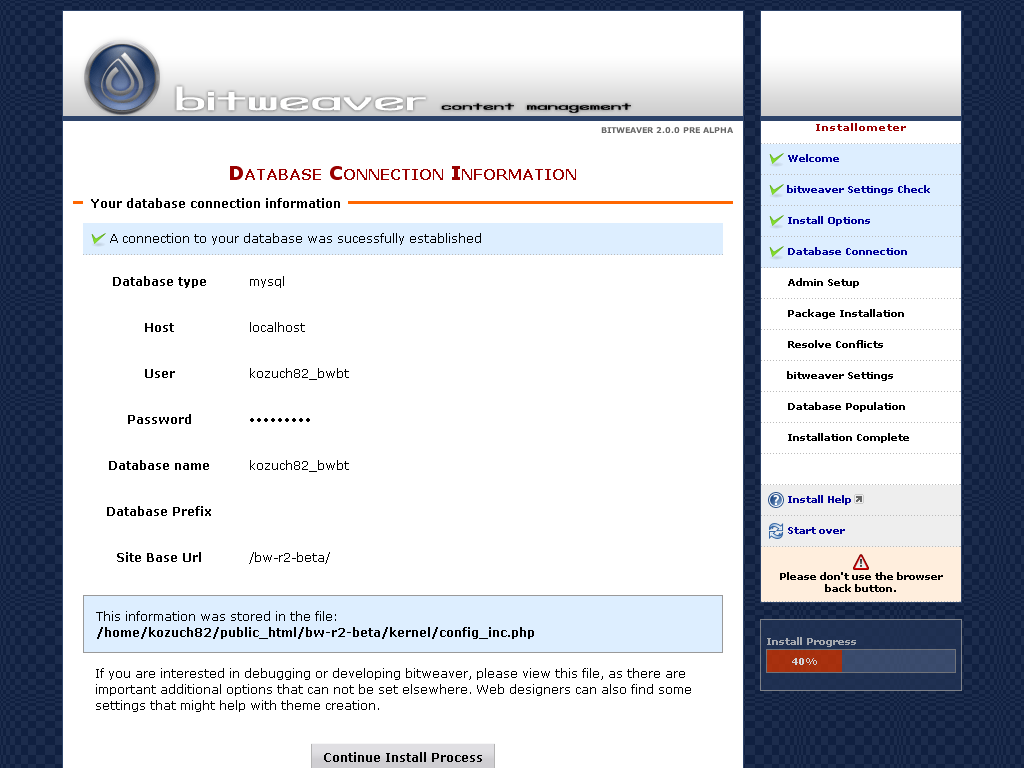
Task: Click the 40% install progress bar
Action: [861, 661]
